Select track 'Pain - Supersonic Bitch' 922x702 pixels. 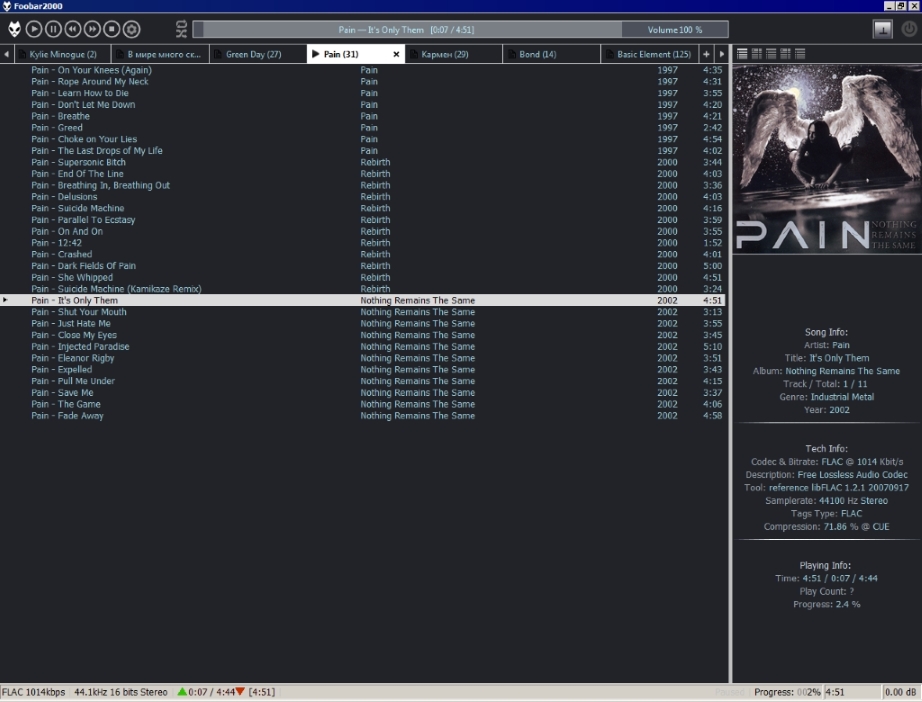(362, 162)
